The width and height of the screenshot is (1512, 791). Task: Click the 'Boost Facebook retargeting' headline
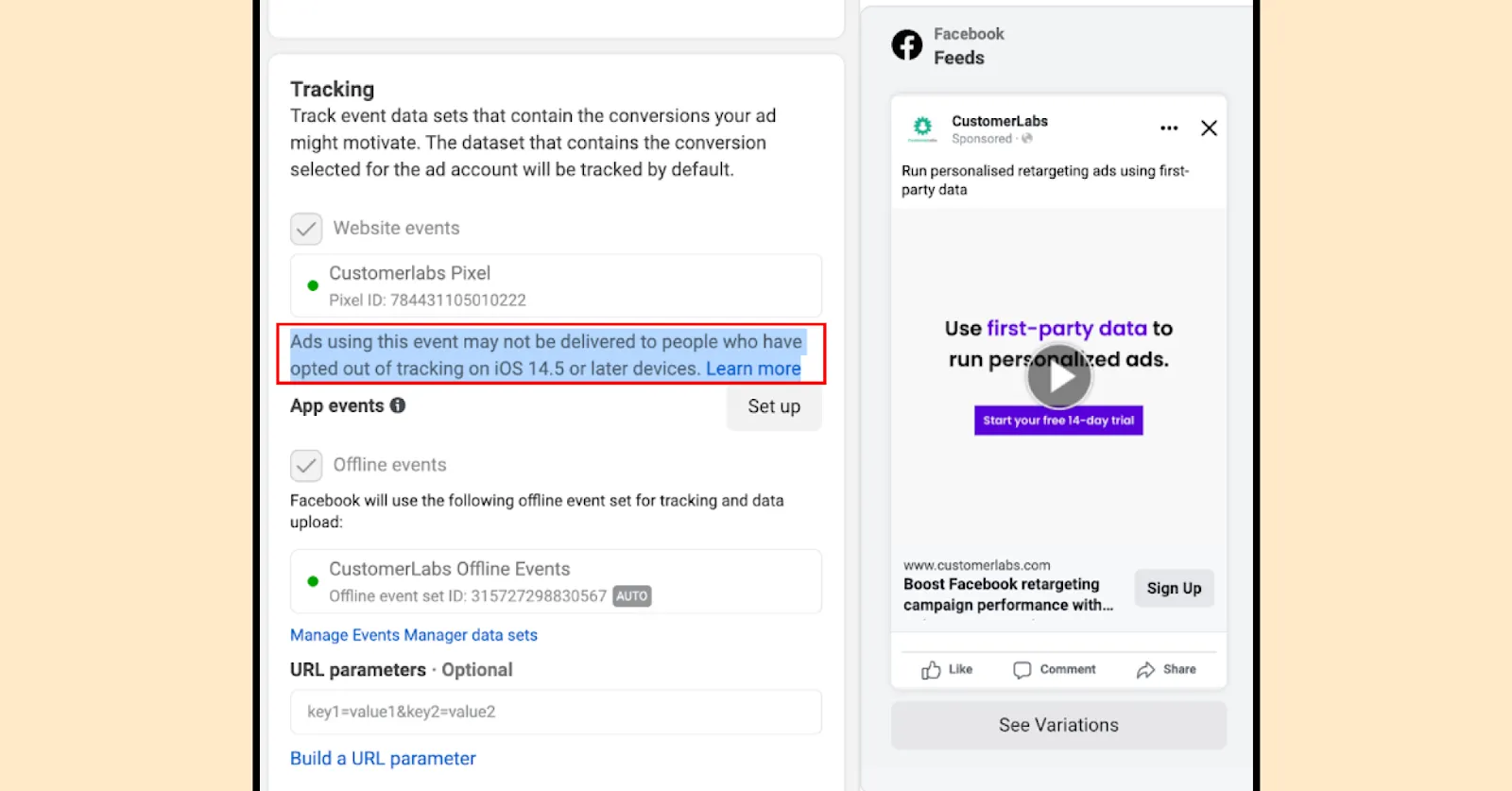1007,594
